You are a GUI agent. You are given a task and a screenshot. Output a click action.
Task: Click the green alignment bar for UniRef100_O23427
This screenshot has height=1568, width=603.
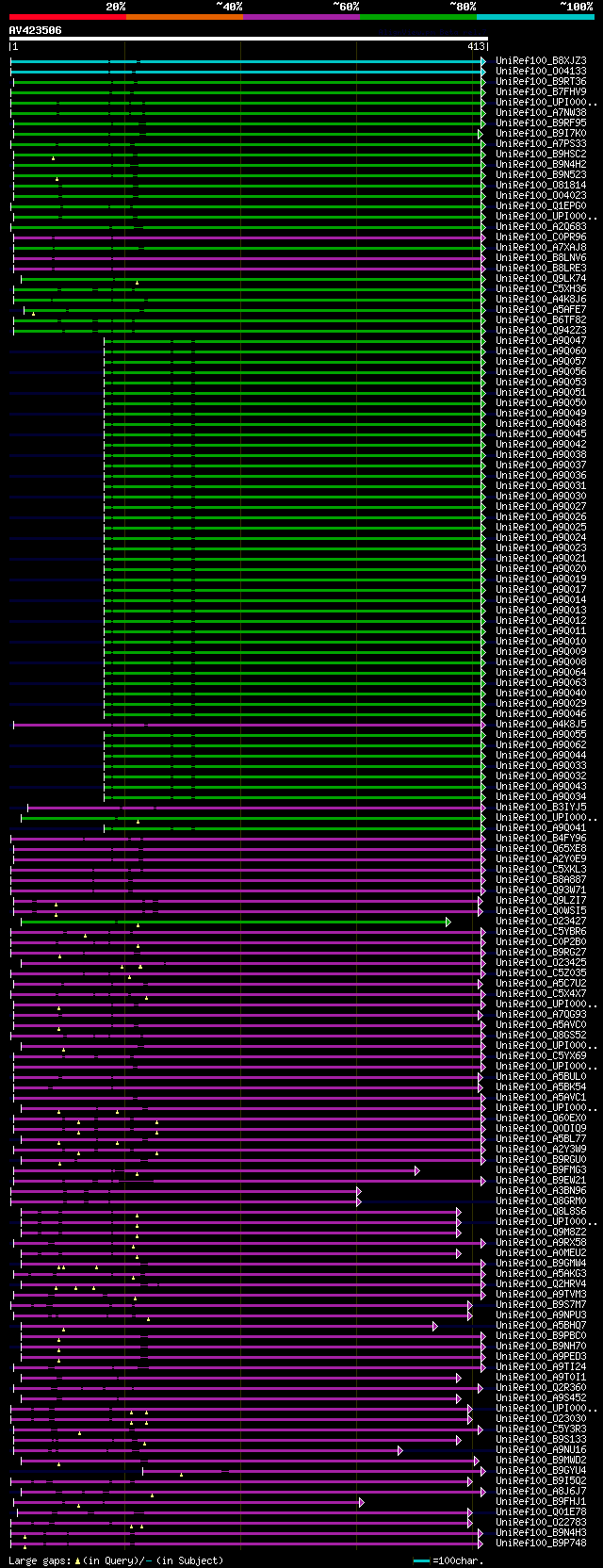(236, 921)
